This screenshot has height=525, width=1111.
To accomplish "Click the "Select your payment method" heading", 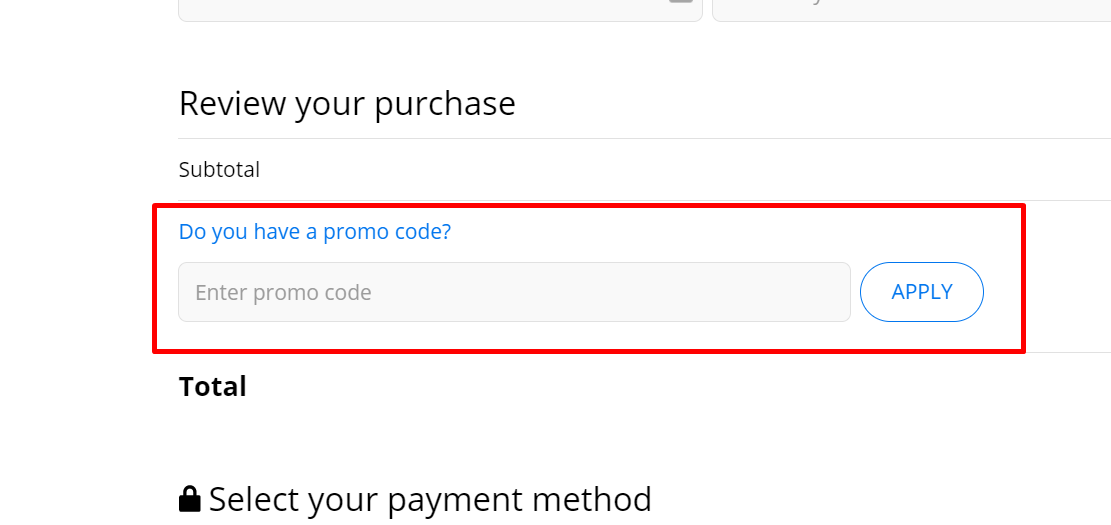I will (430, 498).
